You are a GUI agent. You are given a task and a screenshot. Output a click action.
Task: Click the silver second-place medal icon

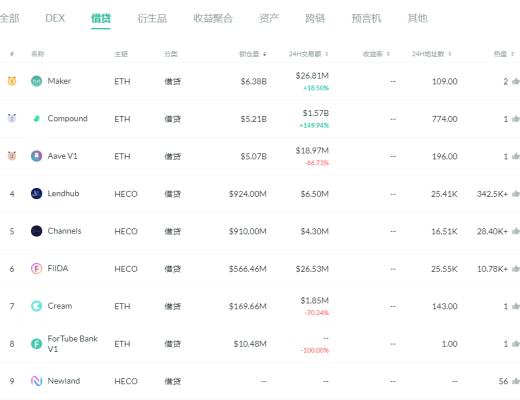click(12, 118)
